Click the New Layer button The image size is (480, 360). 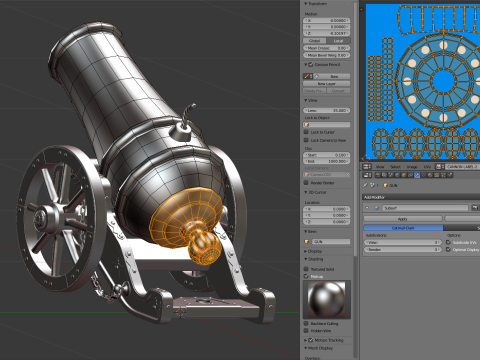(x=327, y=84)
